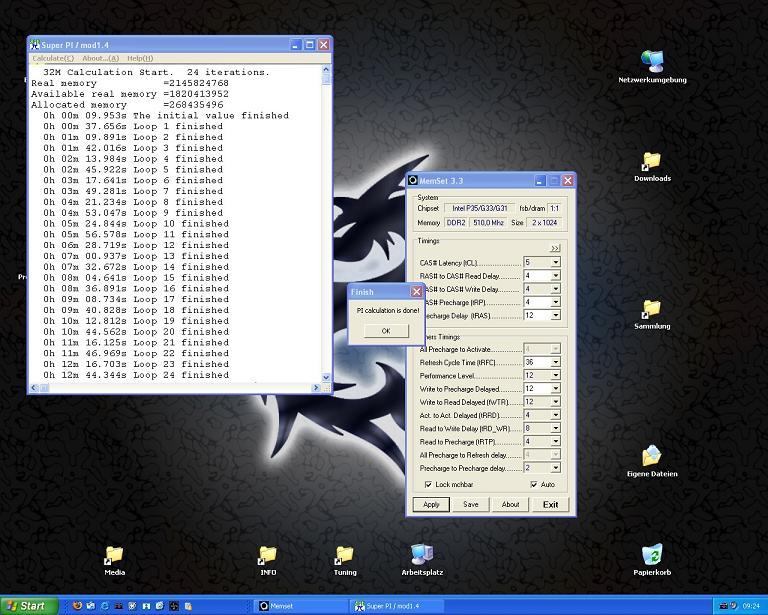Click OK in the Finish dialog
768x615 pixels.
[x=386, y=331]
